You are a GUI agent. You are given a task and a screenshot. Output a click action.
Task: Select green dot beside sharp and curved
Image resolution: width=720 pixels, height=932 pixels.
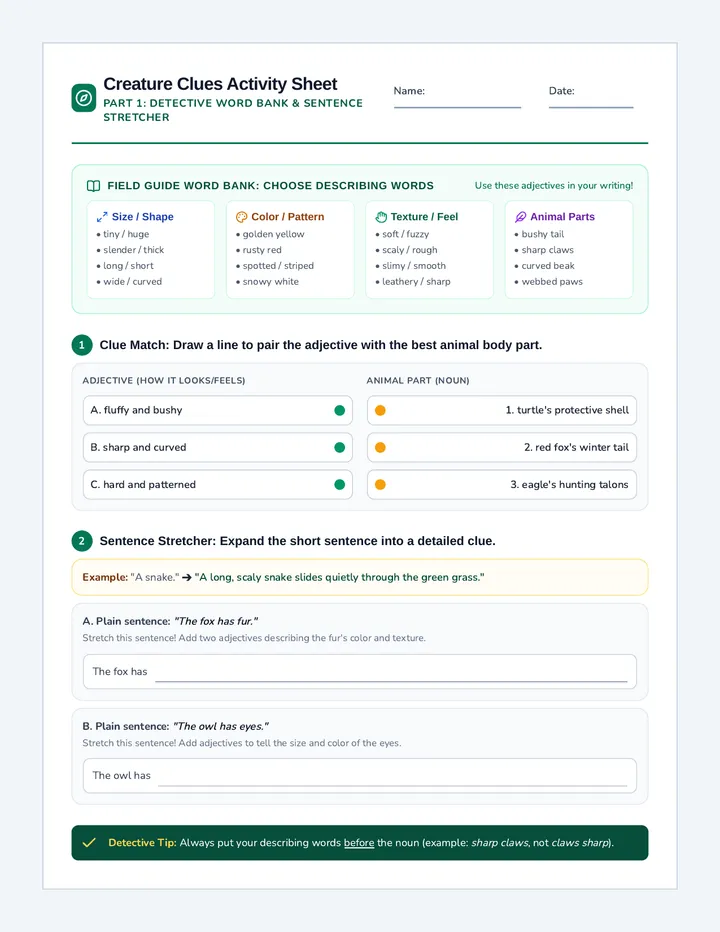[339, 448]
